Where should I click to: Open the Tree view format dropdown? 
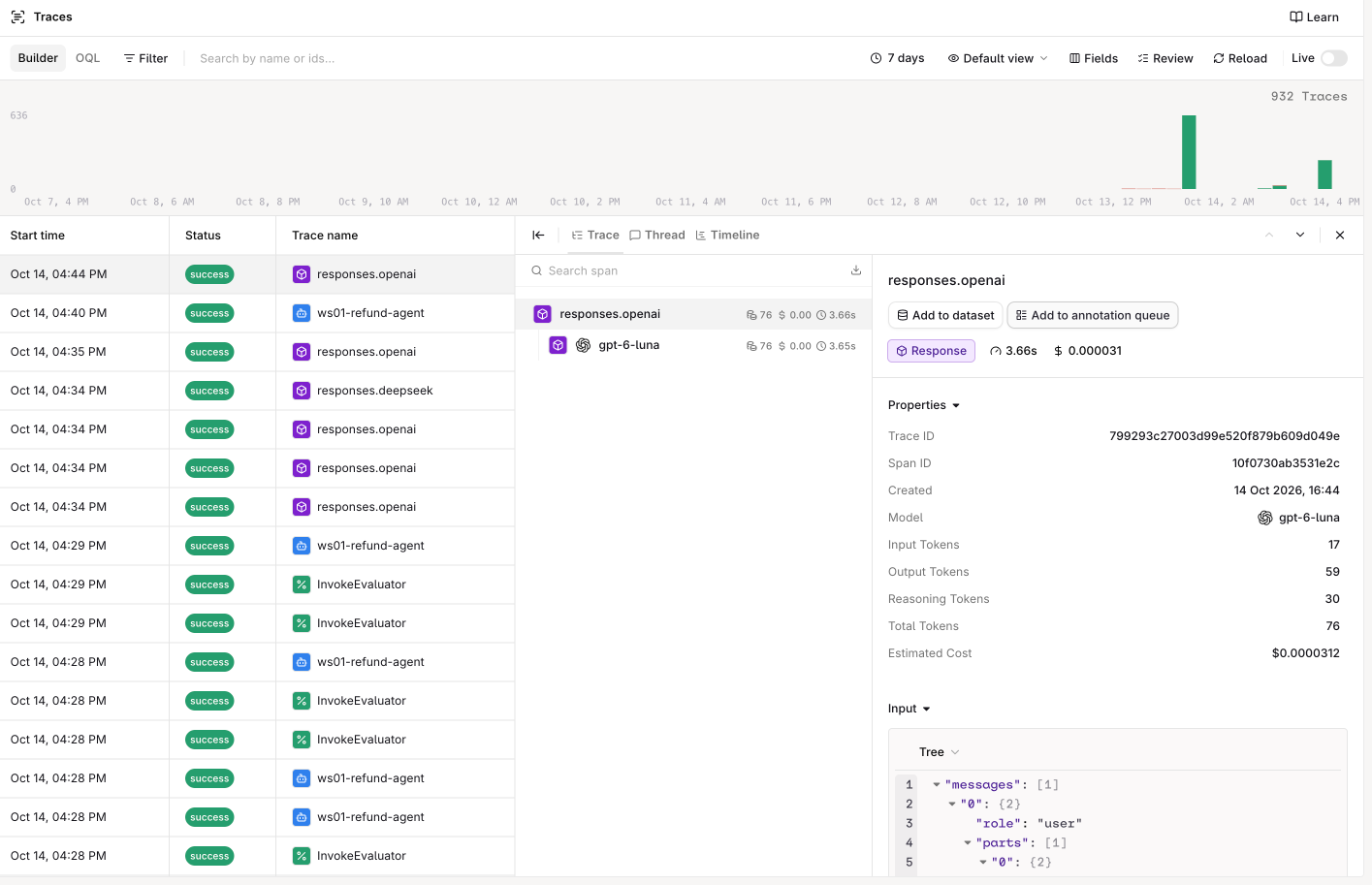pos(939,752)
